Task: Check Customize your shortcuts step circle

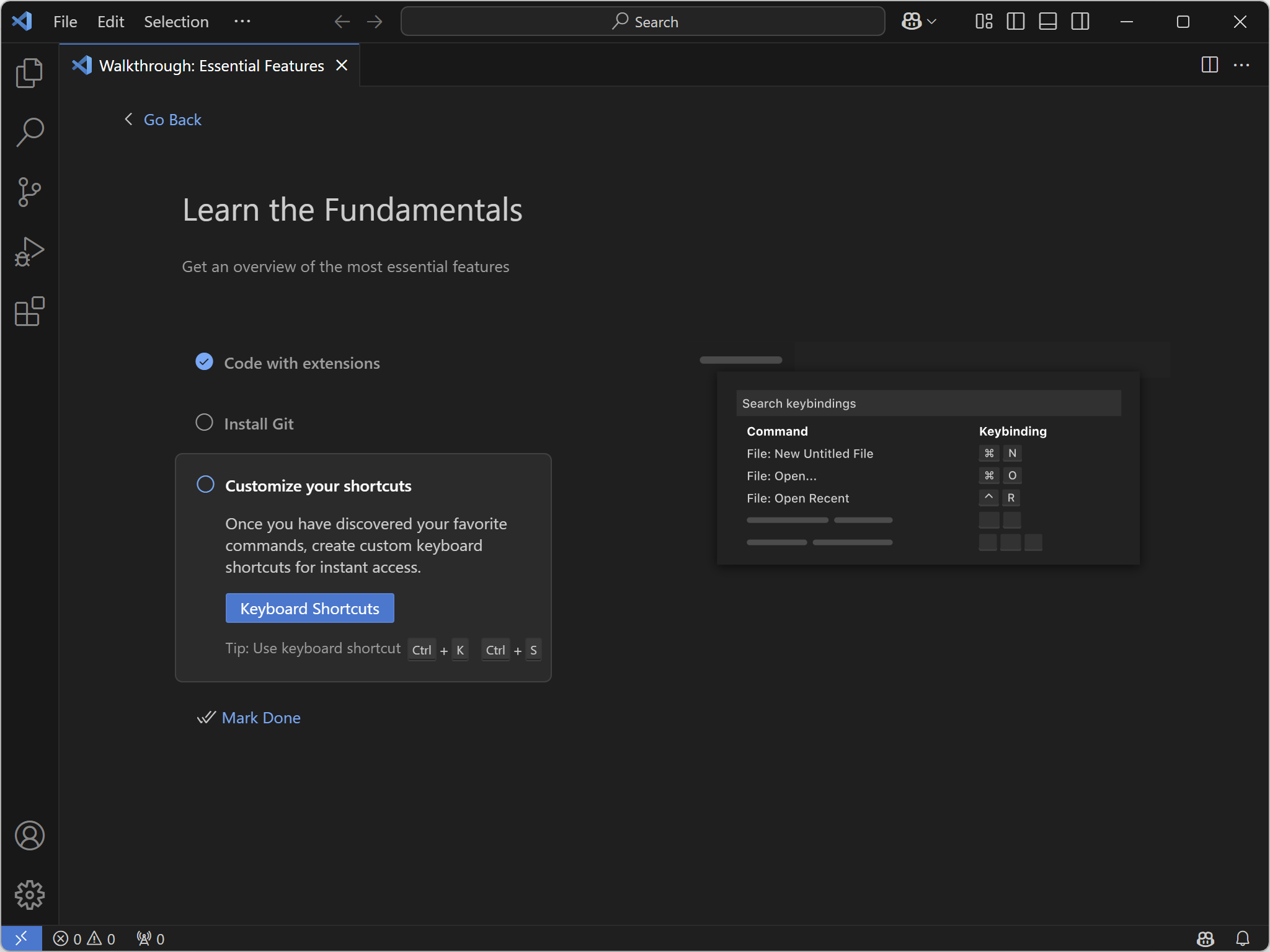Action: click(x=205, y=485)
